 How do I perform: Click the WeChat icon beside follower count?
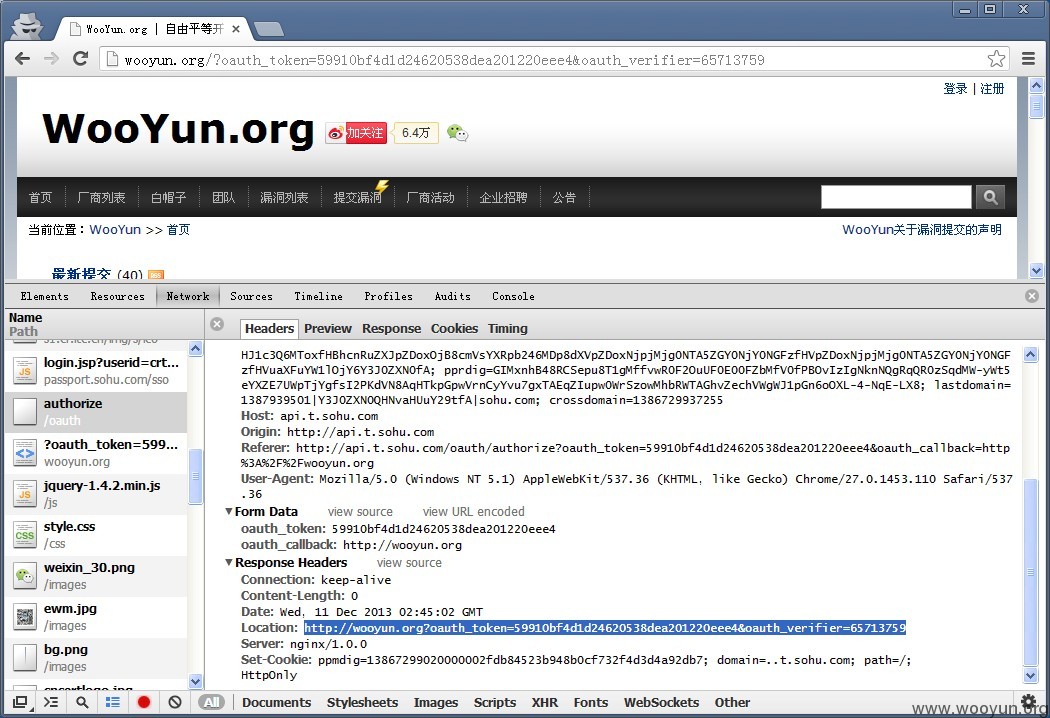point(457,133)
